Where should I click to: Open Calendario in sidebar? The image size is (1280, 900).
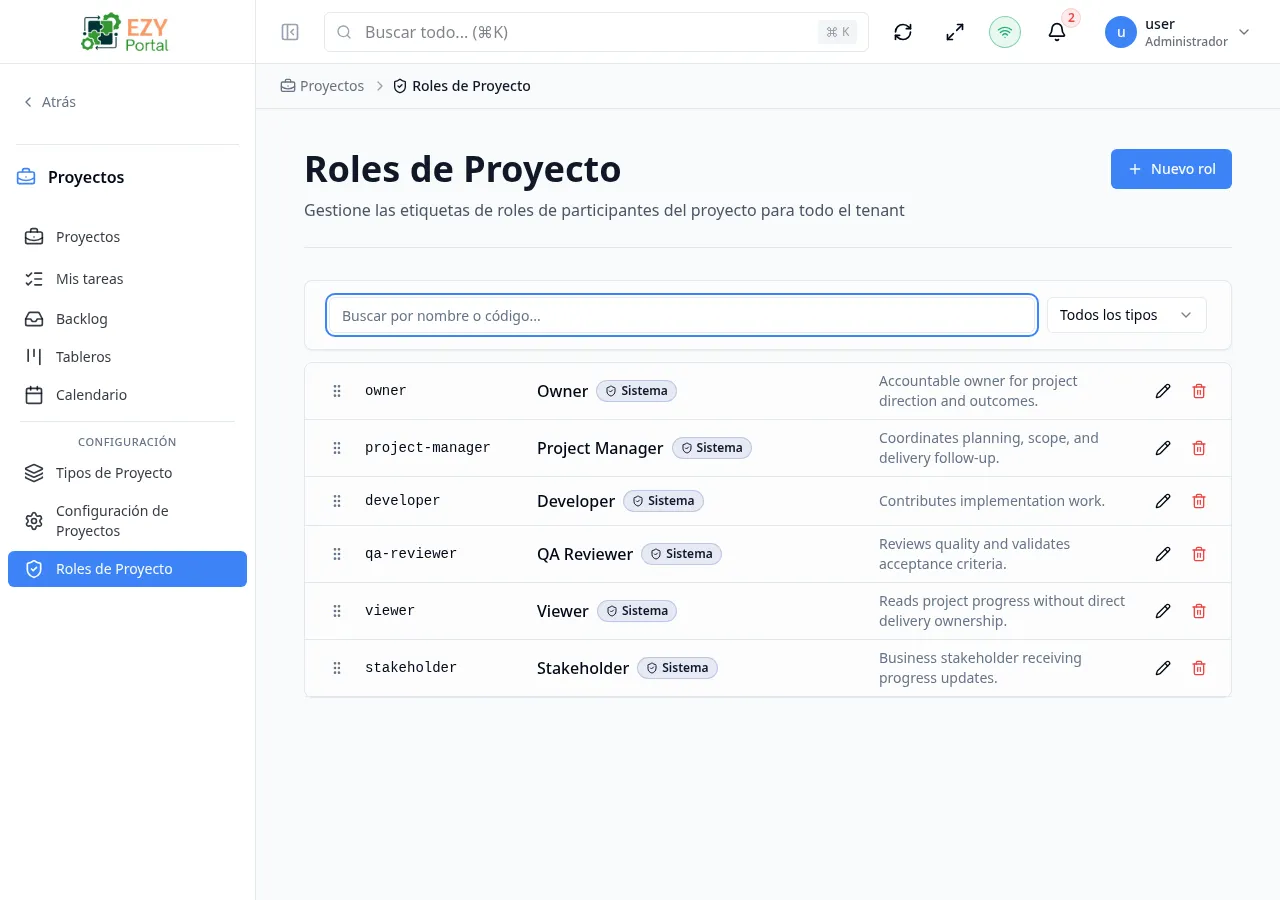coord(127,395)
